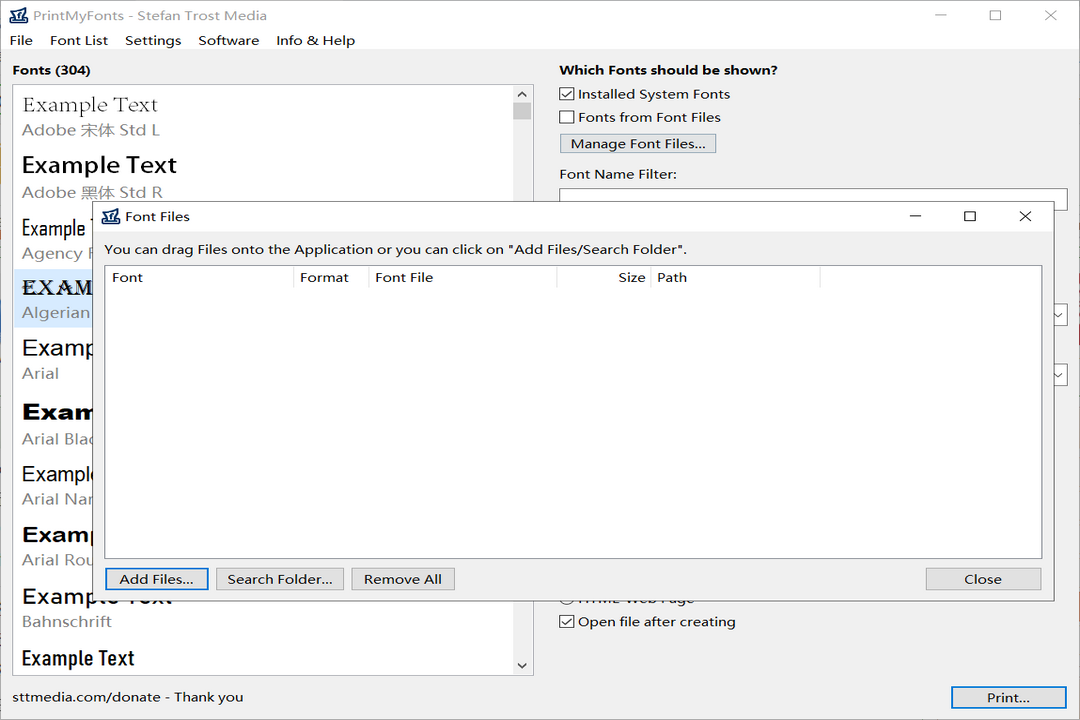Click scroll down arrow of fonts list
Viewport: 1080px width, 720px height.
pos(522,665)
